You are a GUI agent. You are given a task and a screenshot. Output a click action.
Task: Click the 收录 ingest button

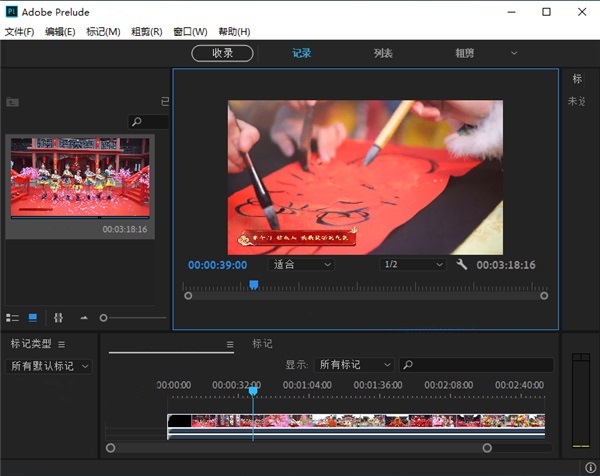click(x=222, y=53)
